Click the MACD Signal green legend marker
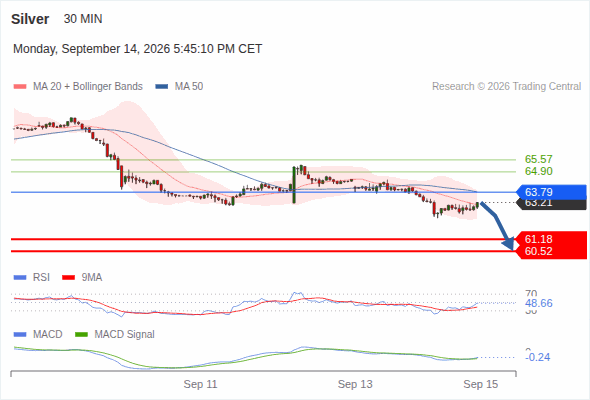Image resolution: width=590 pixels, height=400 pixels. [82, 335]
